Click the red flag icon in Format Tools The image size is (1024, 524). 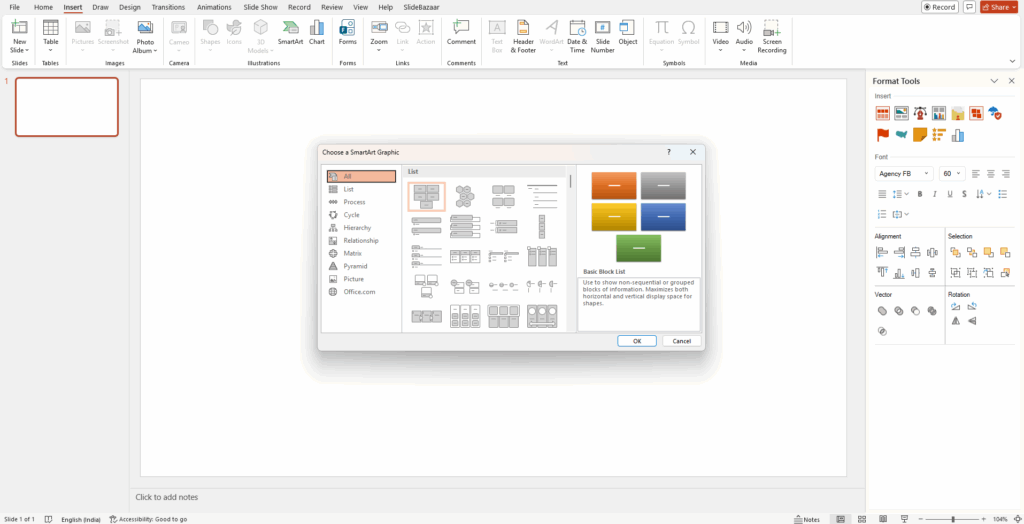(882, 135)
